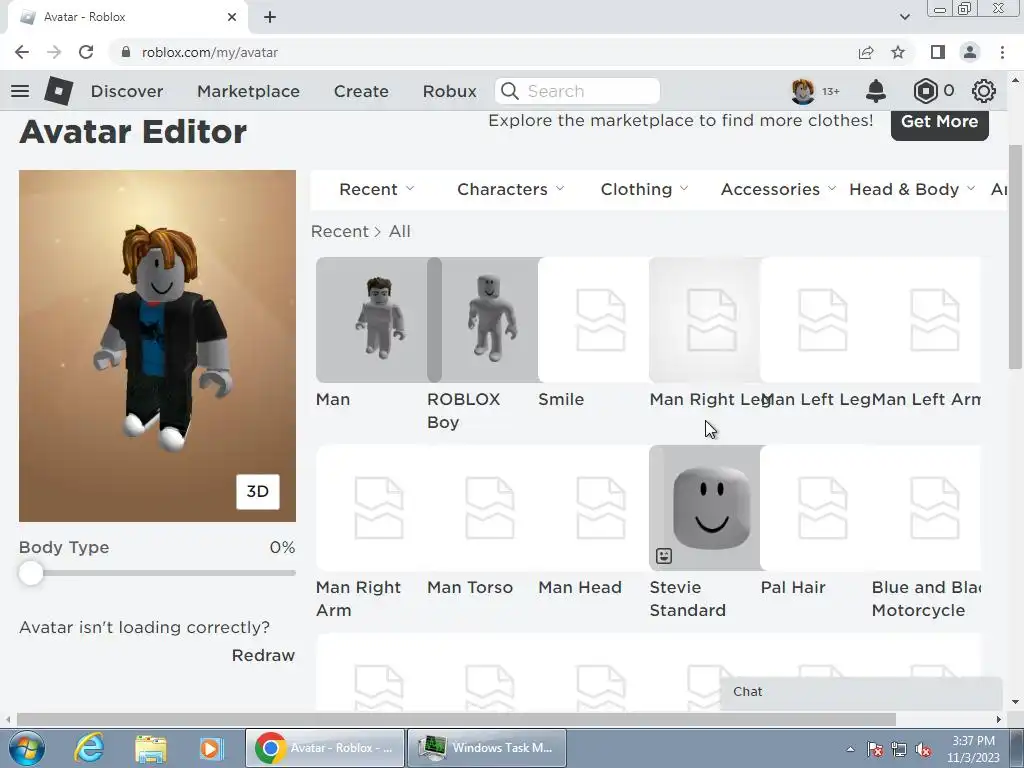The width and height of the screenshot is (1024, 768).
Task: Click the volume muted tray icon
Action: coord(923,750)
